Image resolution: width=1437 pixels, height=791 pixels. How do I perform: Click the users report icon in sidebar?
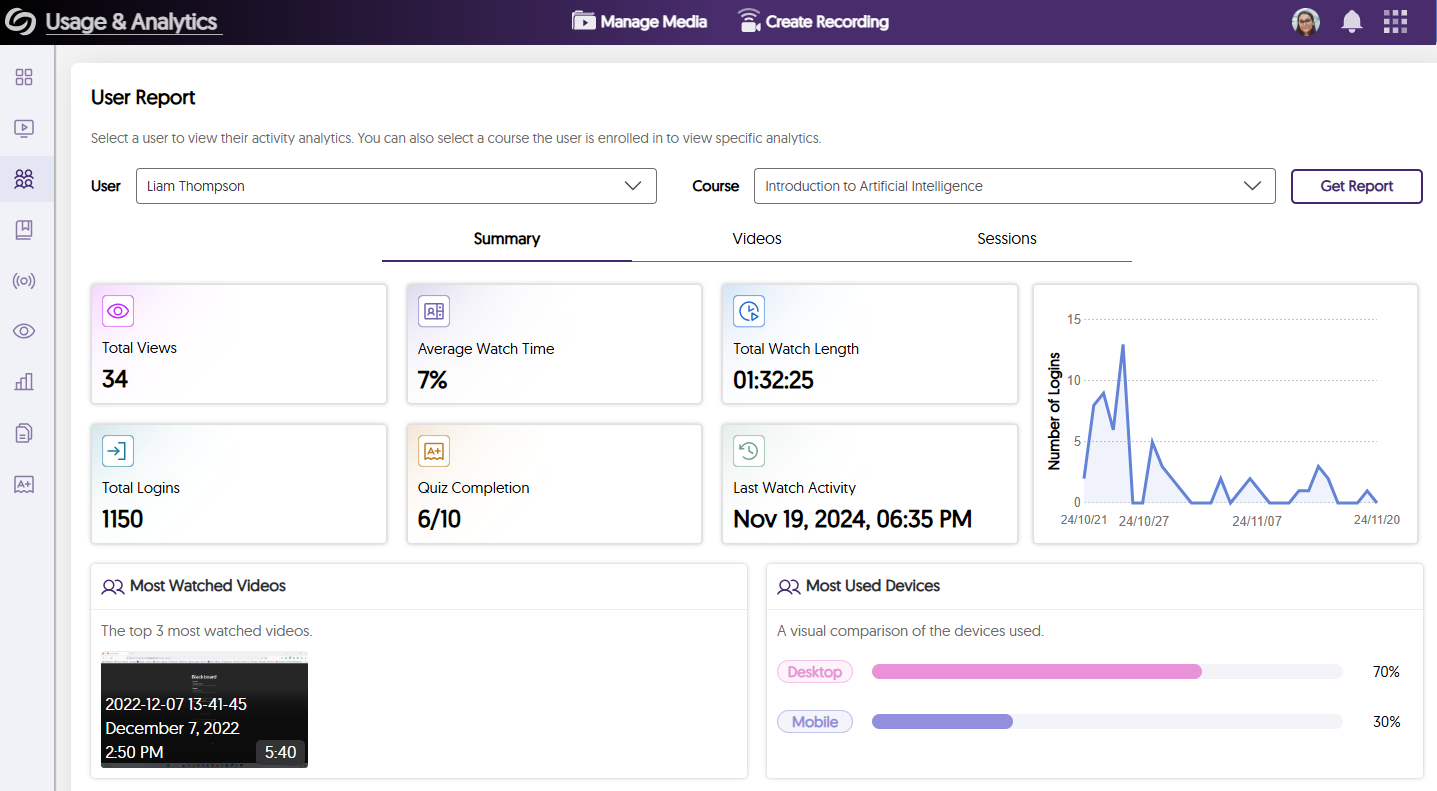(x=24, y=179)
